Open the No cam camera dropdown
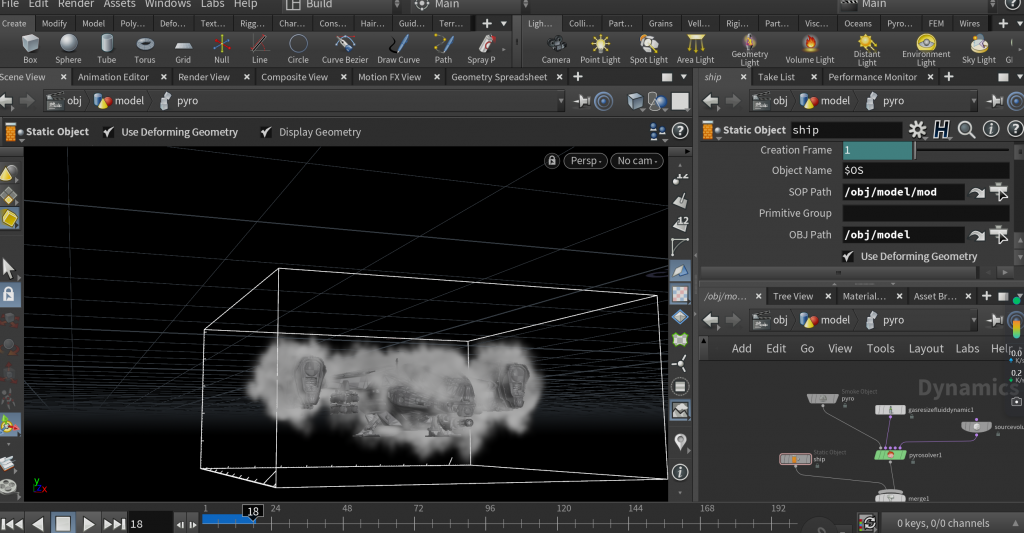 [x=637, y=161]
